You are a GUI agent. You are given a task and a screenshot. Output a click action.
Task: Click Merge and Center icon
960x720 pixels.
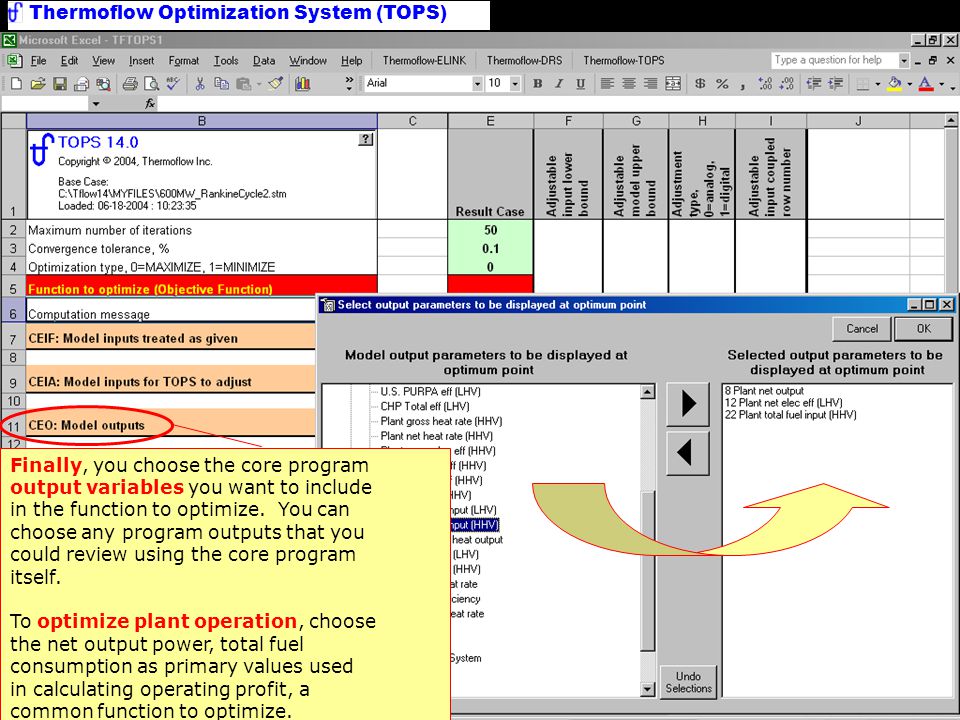(x=673, y=84)
